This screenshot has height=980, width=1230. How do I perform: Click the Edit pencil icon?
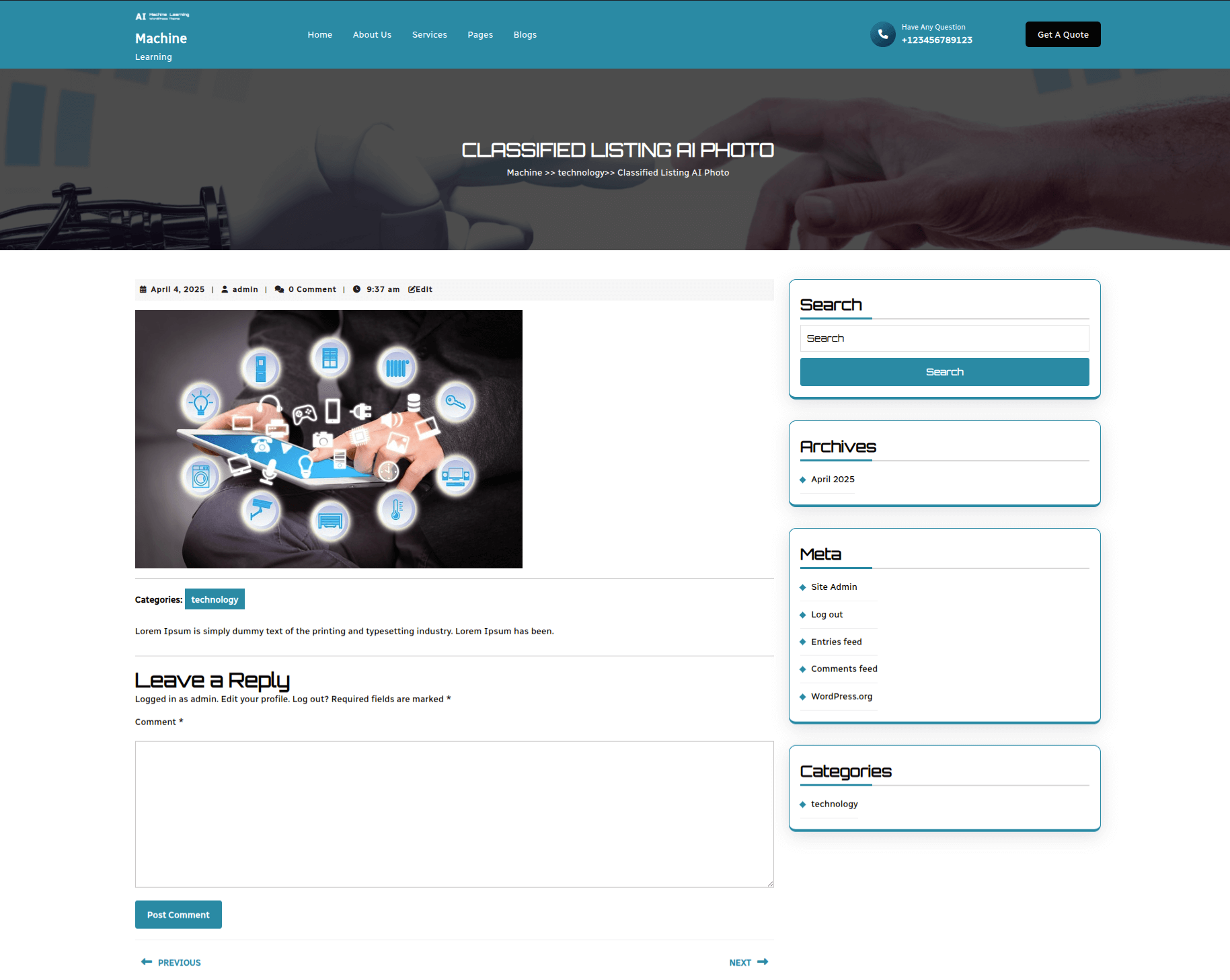point(412,289)
